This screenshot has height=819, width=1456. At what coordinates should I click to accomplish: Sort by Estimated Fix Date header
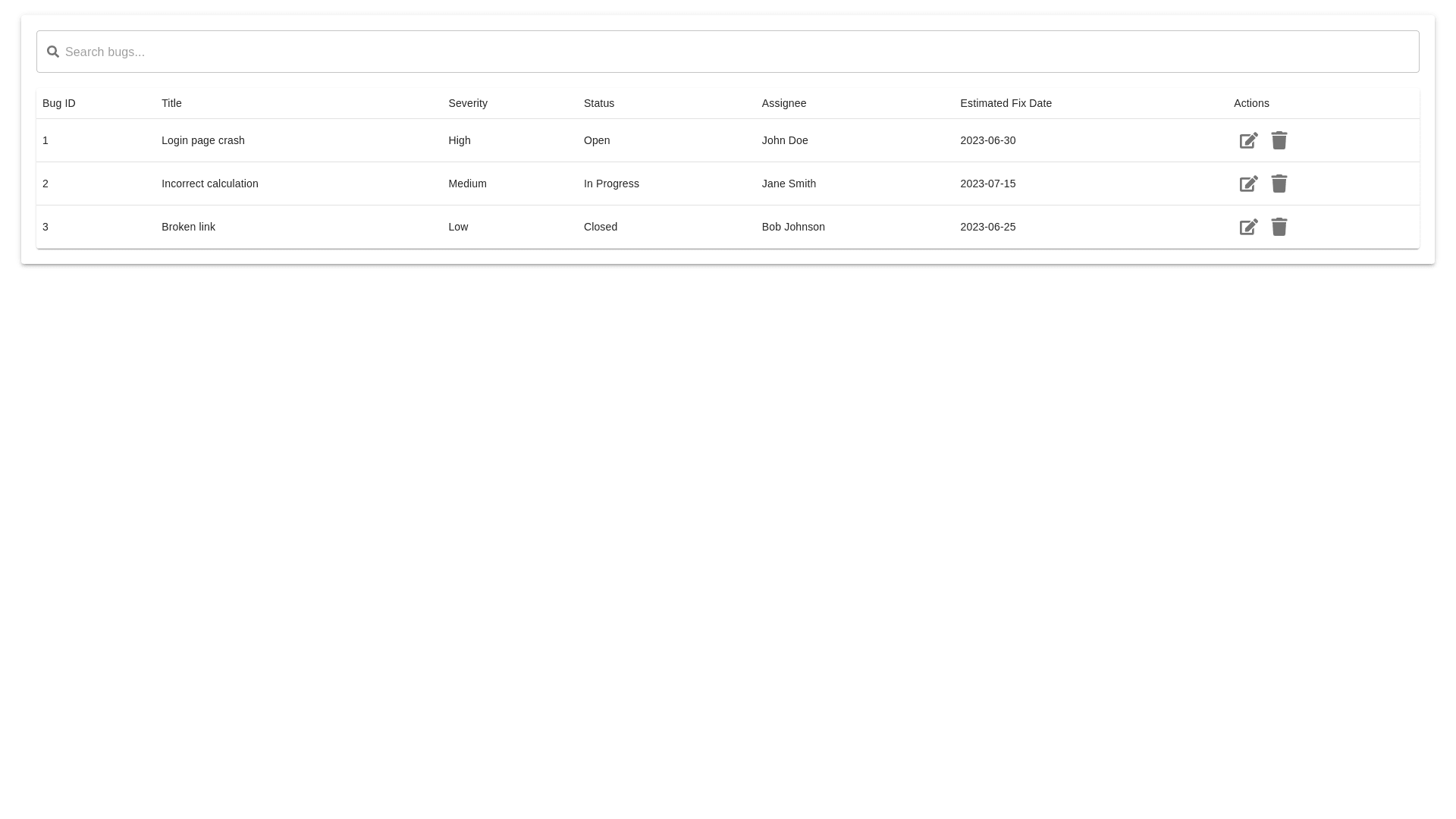1006,103
